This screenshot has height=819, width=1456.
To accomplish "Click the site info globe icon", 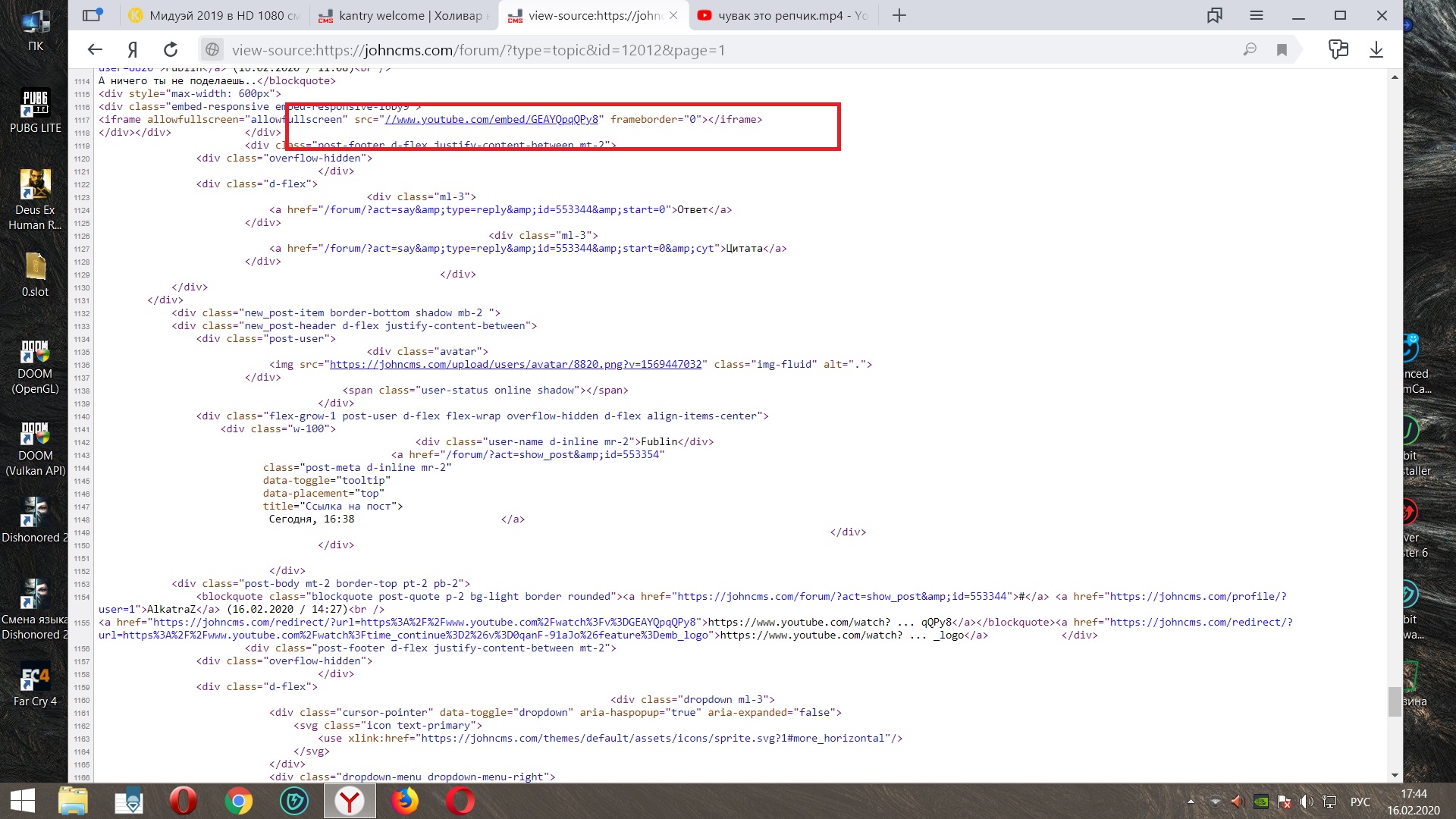I will pyautogui.click(x=212, y=50).
